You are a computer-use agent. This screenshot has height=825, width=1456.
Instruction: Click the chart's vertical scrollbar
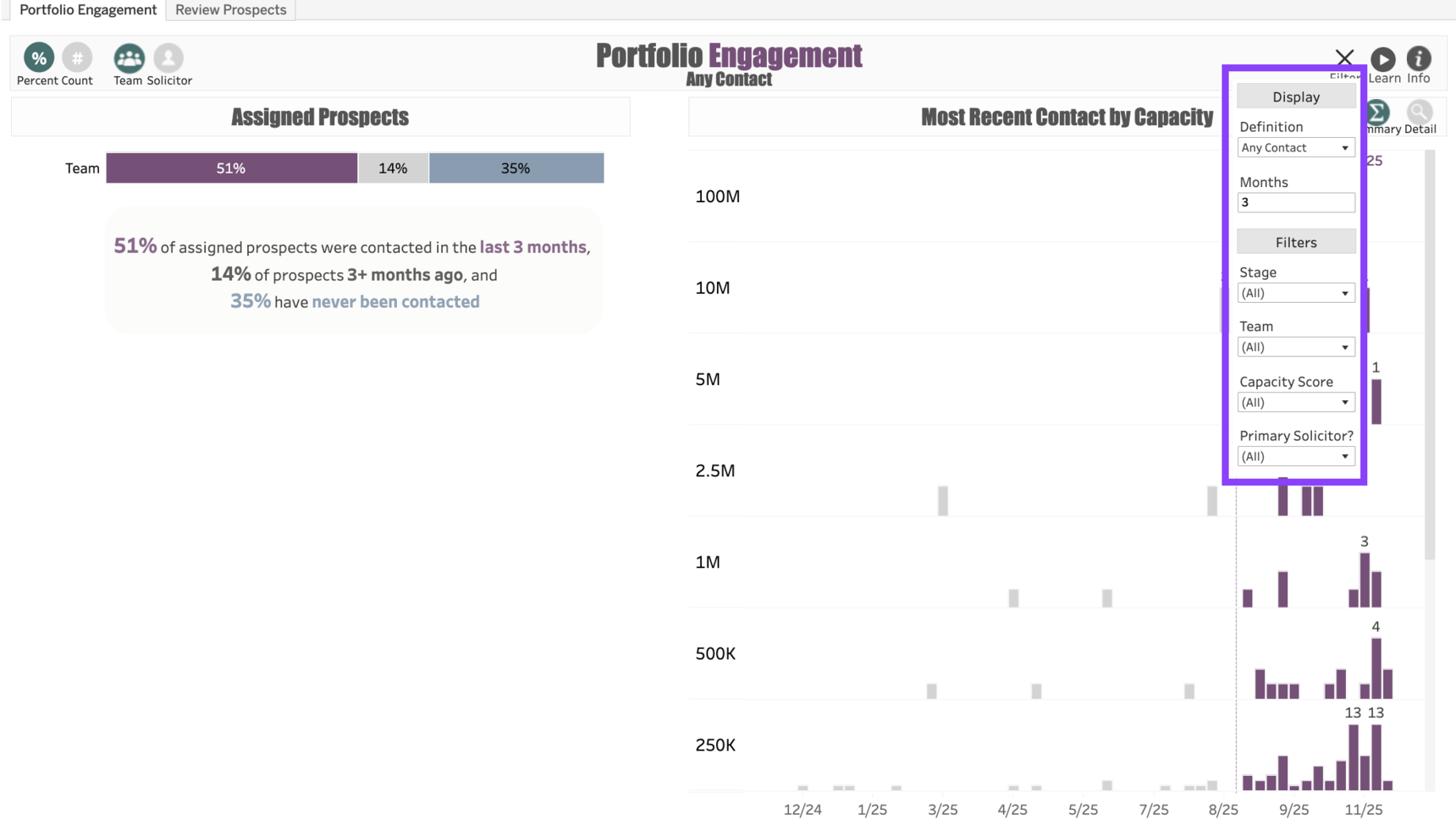pyautogui.click(x=1430, y=355)
